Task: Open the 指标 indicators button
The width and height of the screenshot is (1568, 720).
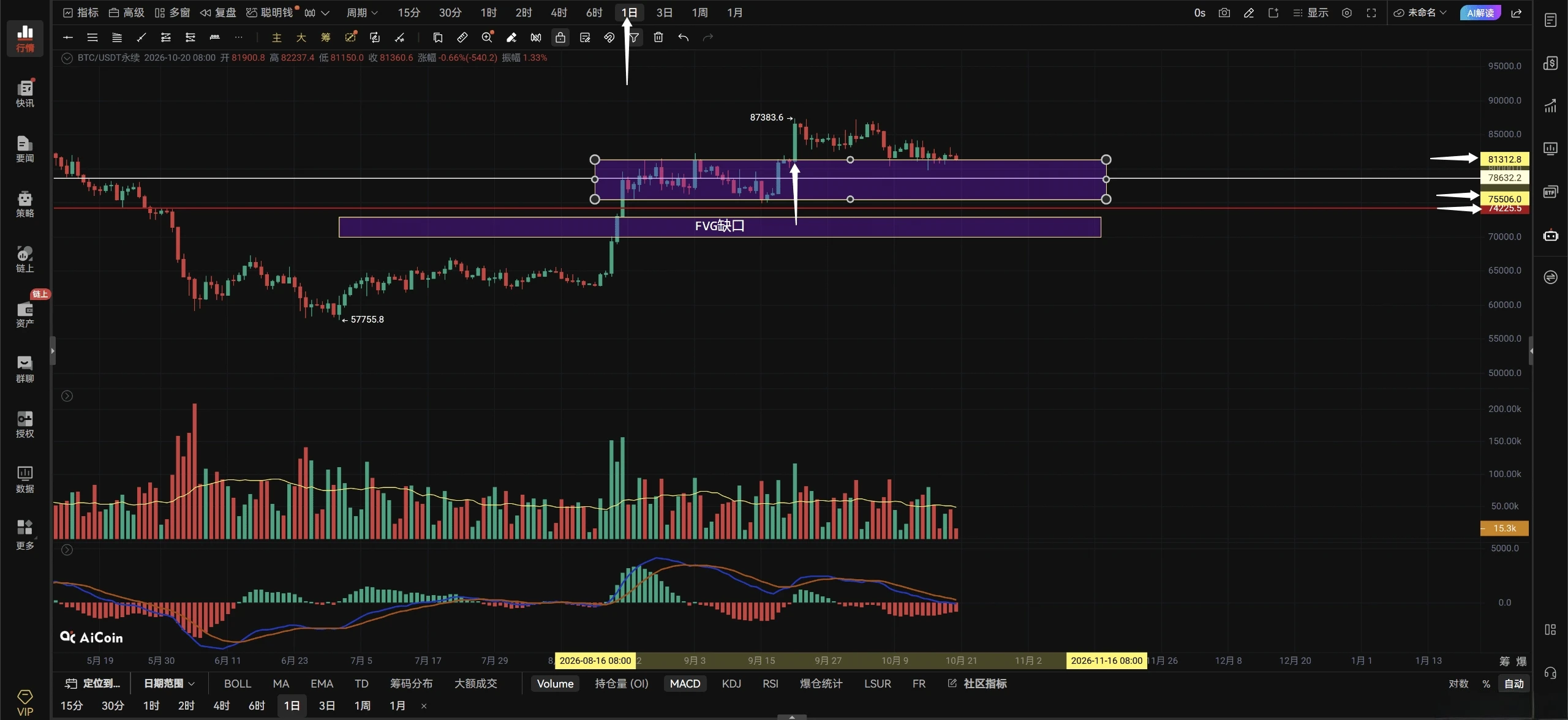Action: click(81, 12)
